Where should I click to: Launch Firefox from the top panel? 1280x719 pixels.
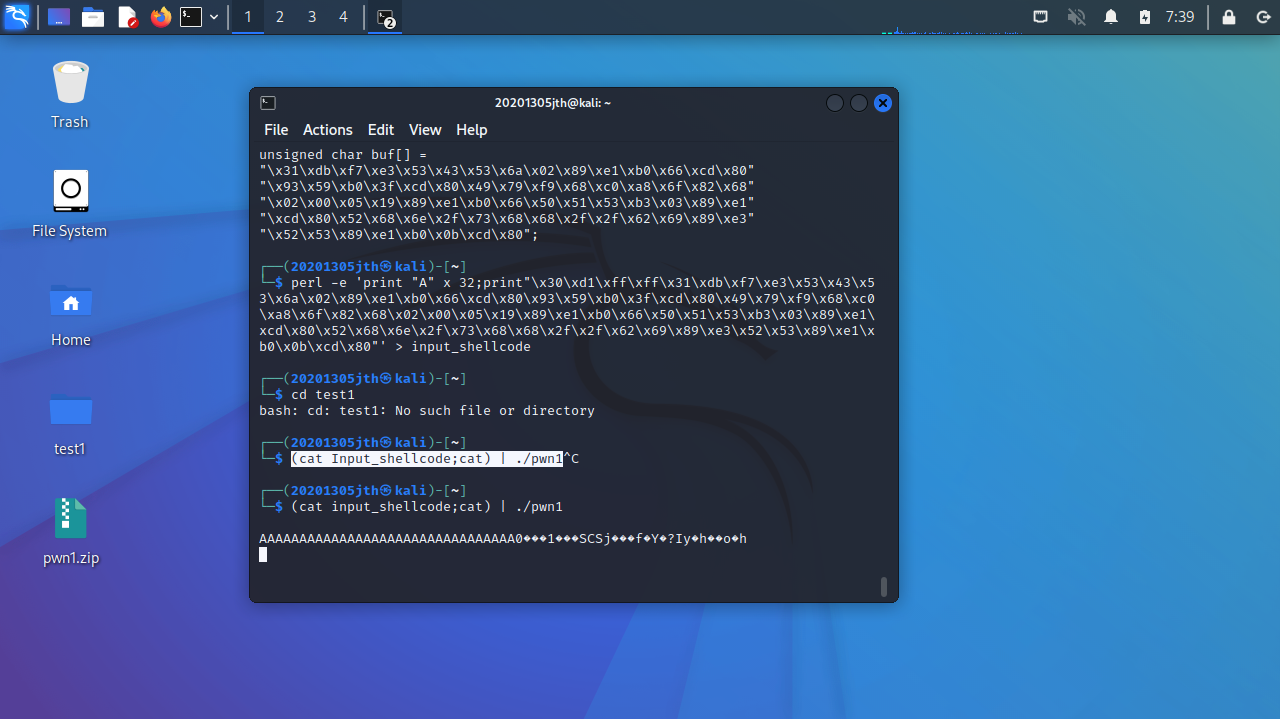click(x=160, y=17)
